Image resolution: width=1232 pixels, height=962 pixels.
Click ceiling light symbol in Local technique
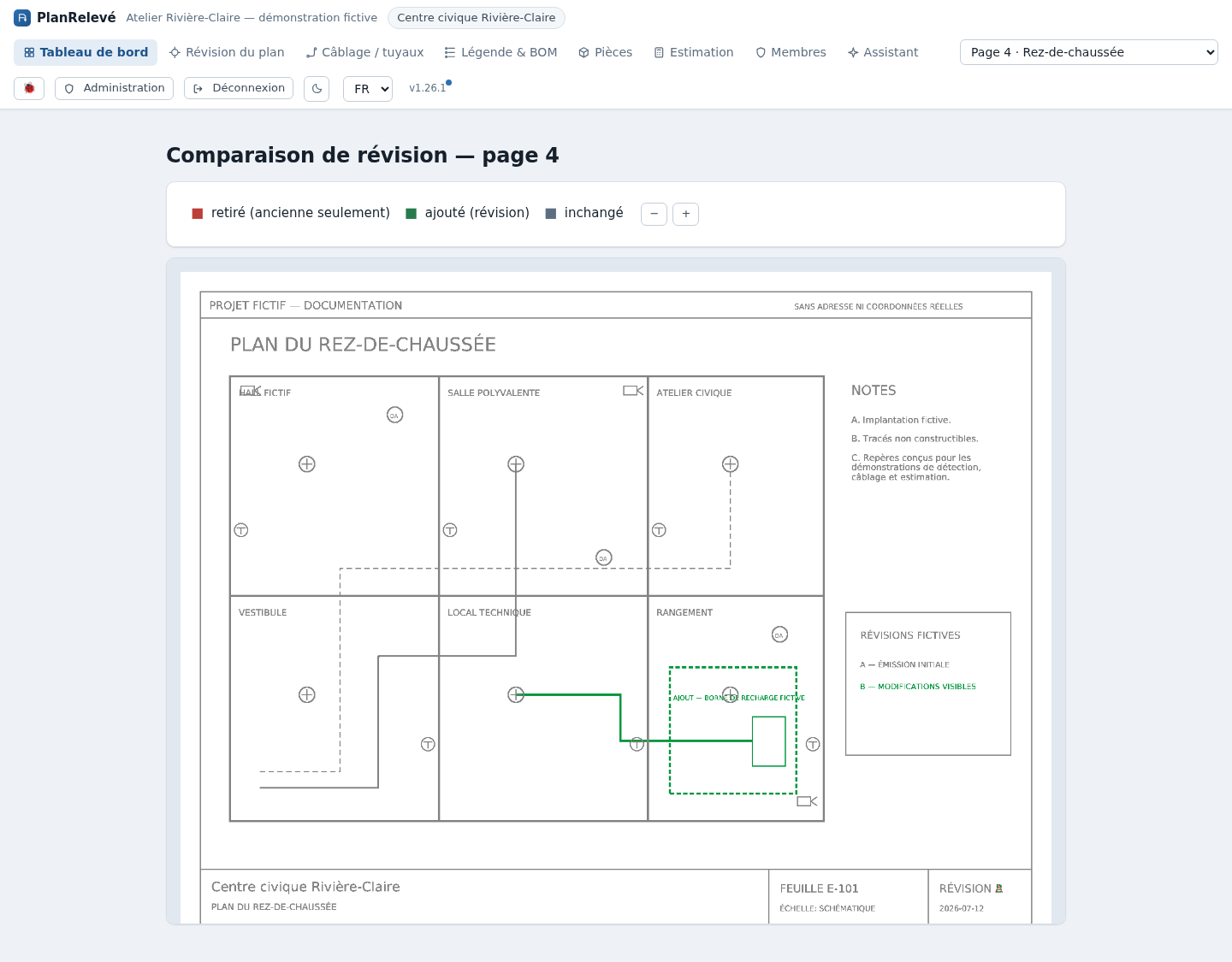[516, 695]
